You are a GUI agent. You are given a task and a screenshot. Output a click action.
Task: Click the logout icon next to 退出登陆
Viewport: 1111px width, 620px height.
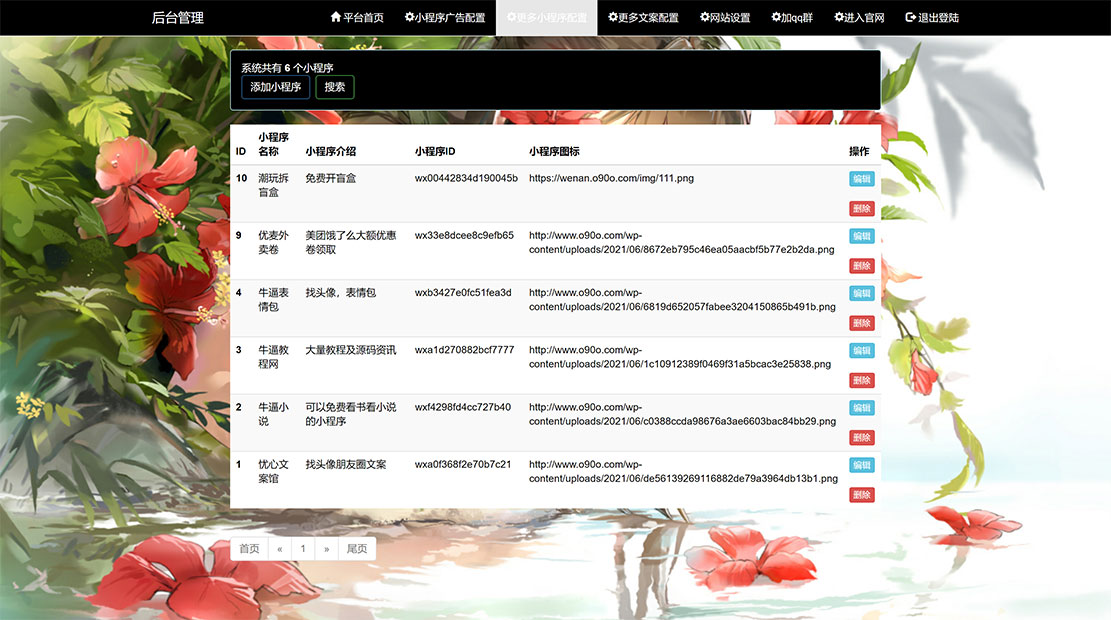[x=909, y=17]
